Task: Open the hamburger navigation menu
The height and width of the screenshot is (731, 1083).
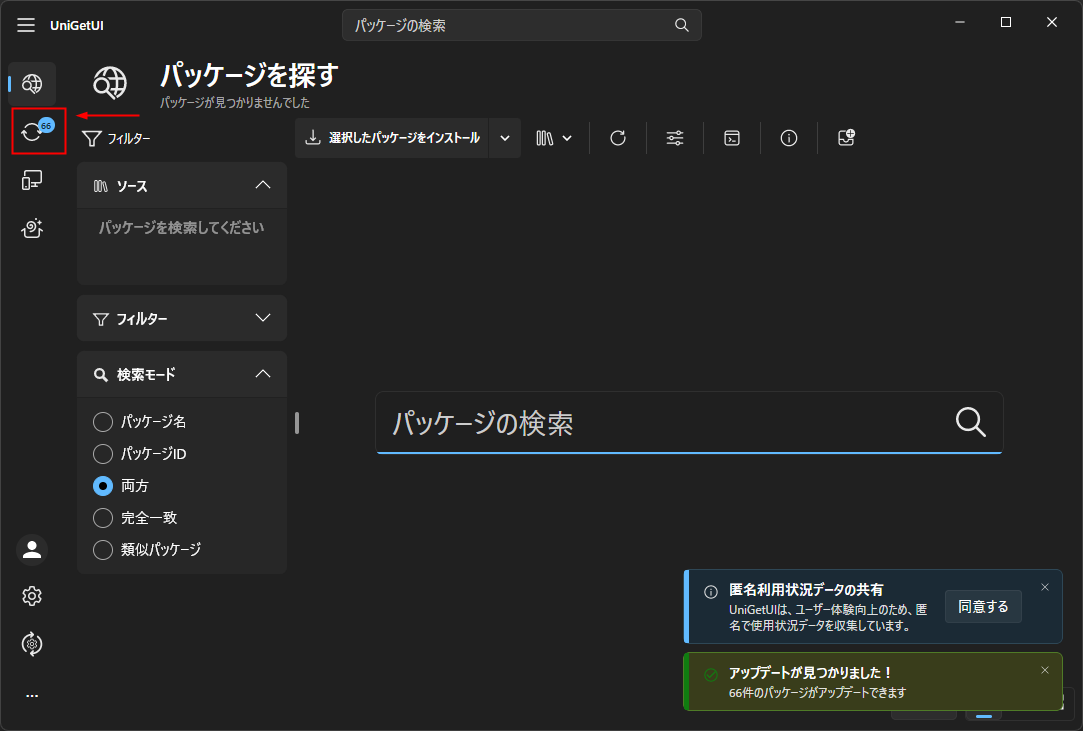Action: point(26,25)
